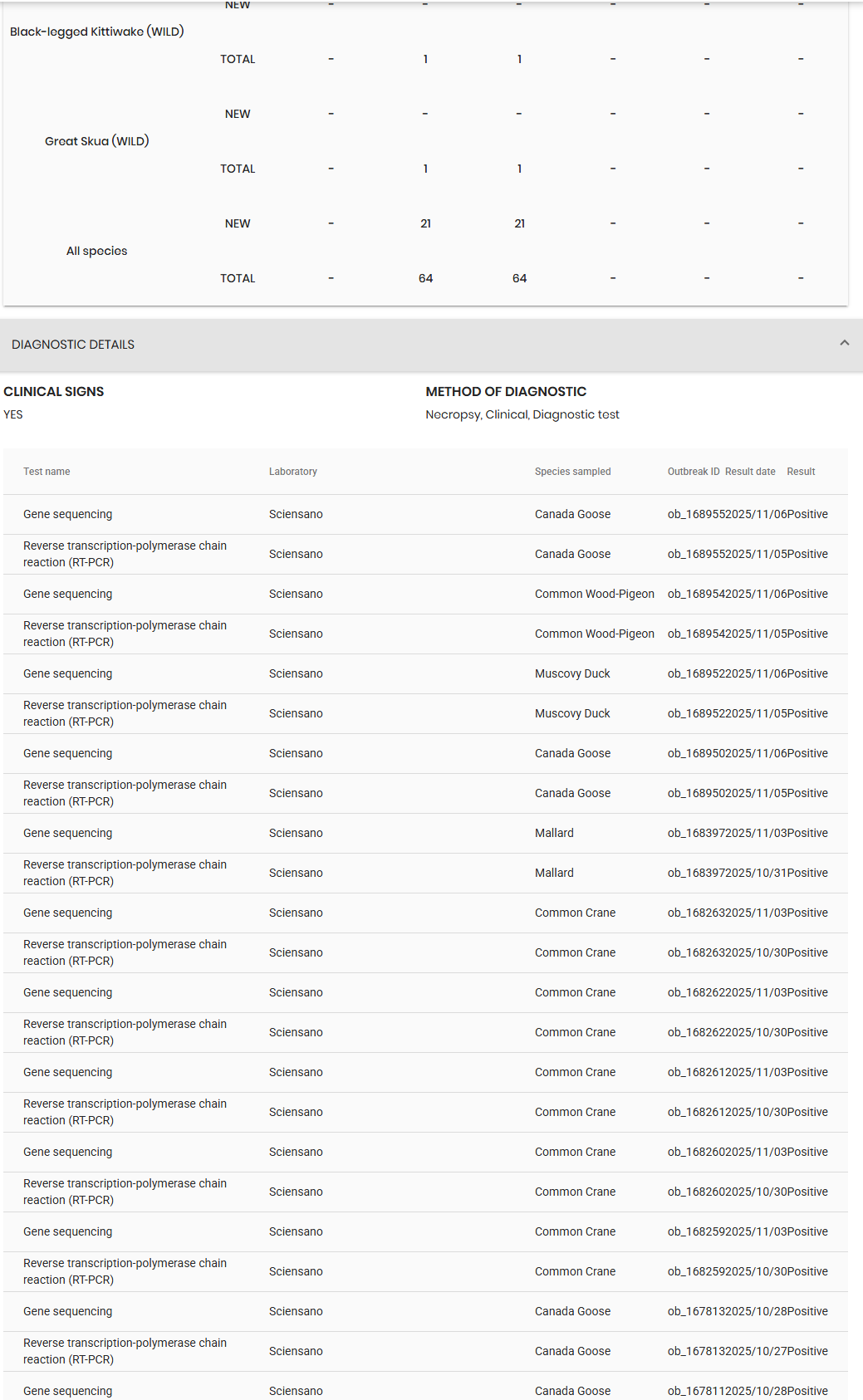Click the All species row label
863x1400 pixels.
click(97, 251)
